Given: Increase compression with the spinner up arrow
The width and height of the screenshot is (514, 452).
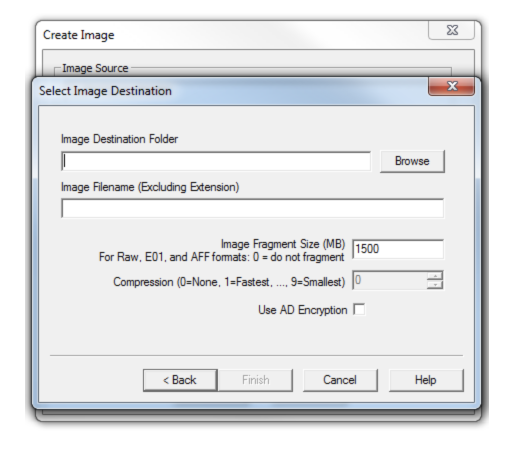Looking at the screenshot, I should click(435, 276).
